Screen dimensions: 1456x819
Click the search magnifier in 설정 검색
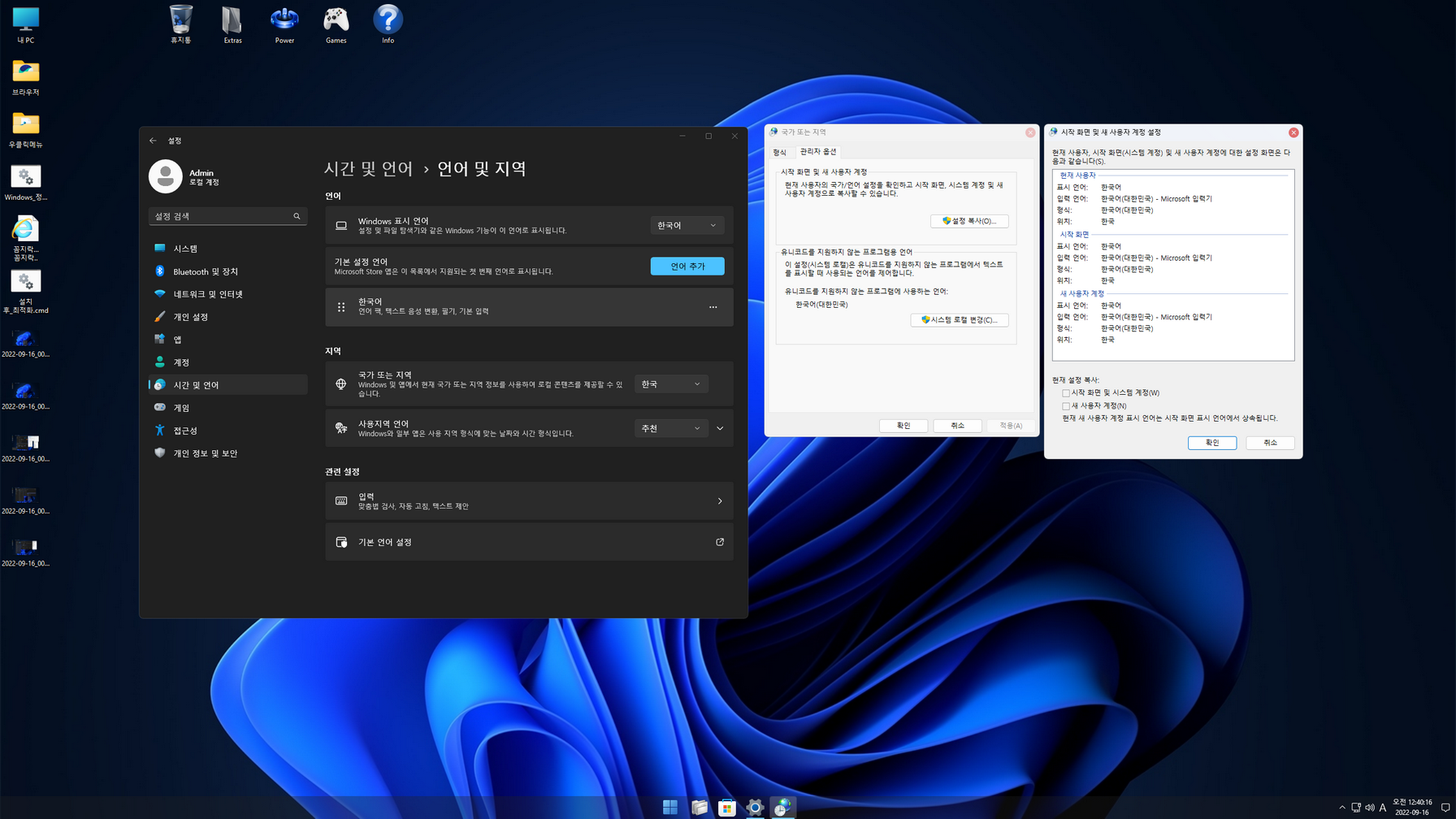(297, 216)
